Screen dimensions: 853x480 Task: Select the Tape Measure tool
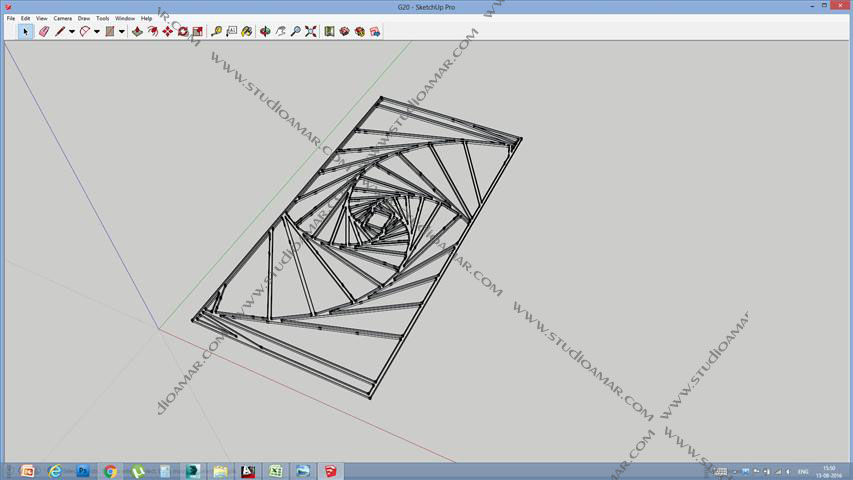pyautogui.click(x=217, y=32)
